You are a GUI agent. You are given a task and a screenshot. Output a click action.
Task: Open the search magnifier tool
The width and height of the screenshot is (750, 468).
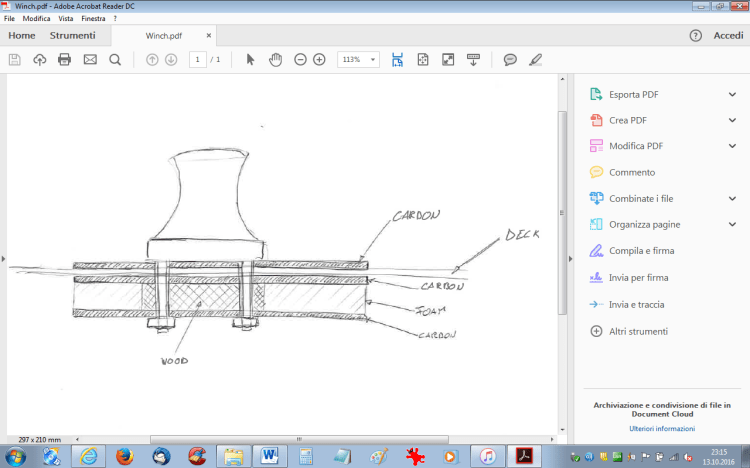click(x=115, y=60)
